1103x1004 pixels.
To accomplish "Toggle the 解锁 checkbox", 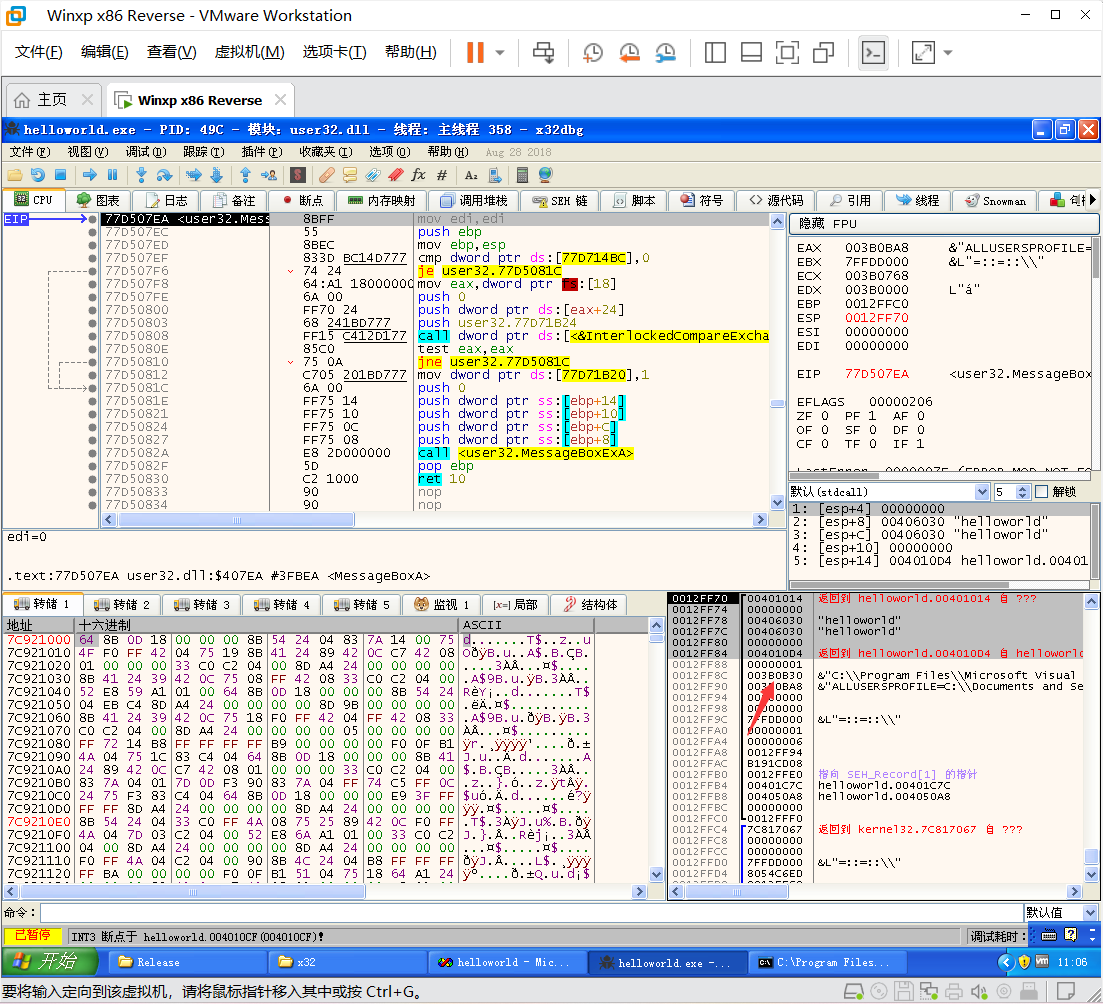I will (1042, 492).
